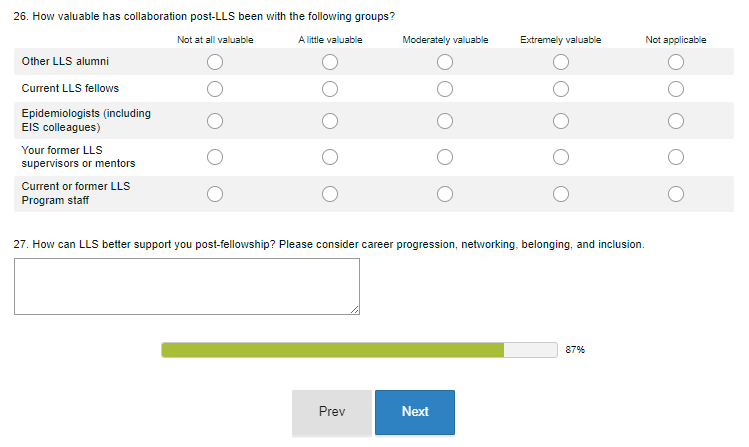Click the green survey progress bar
The width and height of the screenshot is (749, 447).
pos(333,350)
